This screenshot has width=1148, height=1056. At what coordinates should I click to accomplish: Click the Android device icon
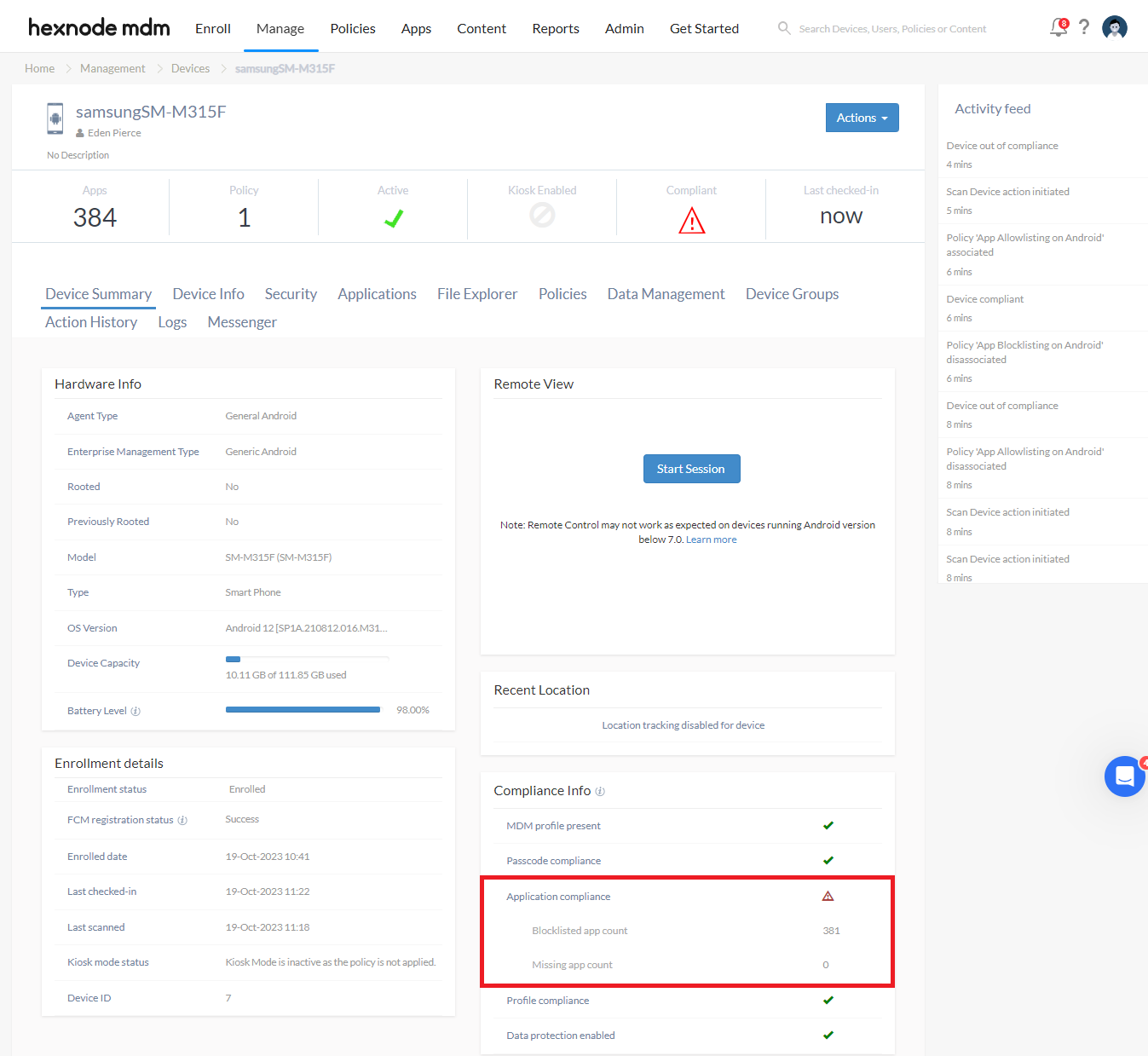click(x=55, y=118)
